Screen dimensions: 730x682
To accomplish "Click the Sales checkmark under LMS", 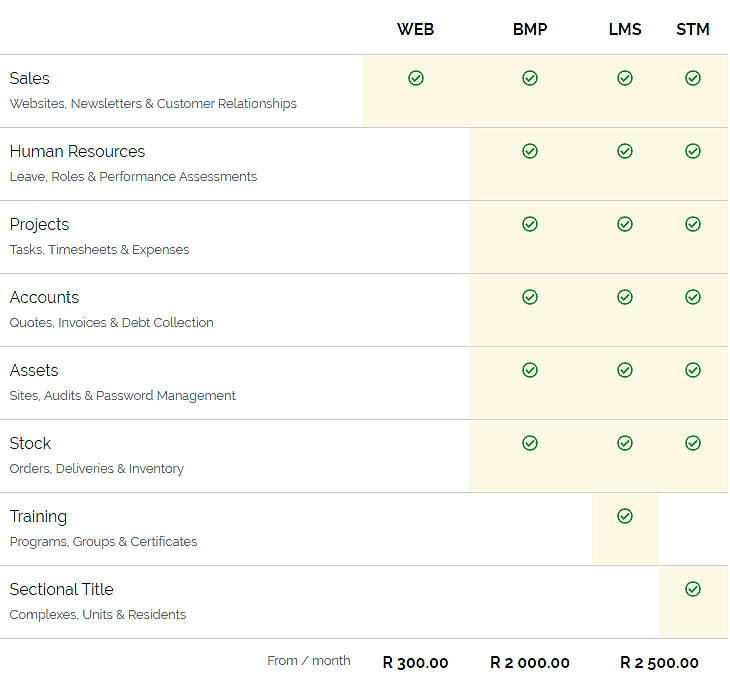I will [625, 78].
